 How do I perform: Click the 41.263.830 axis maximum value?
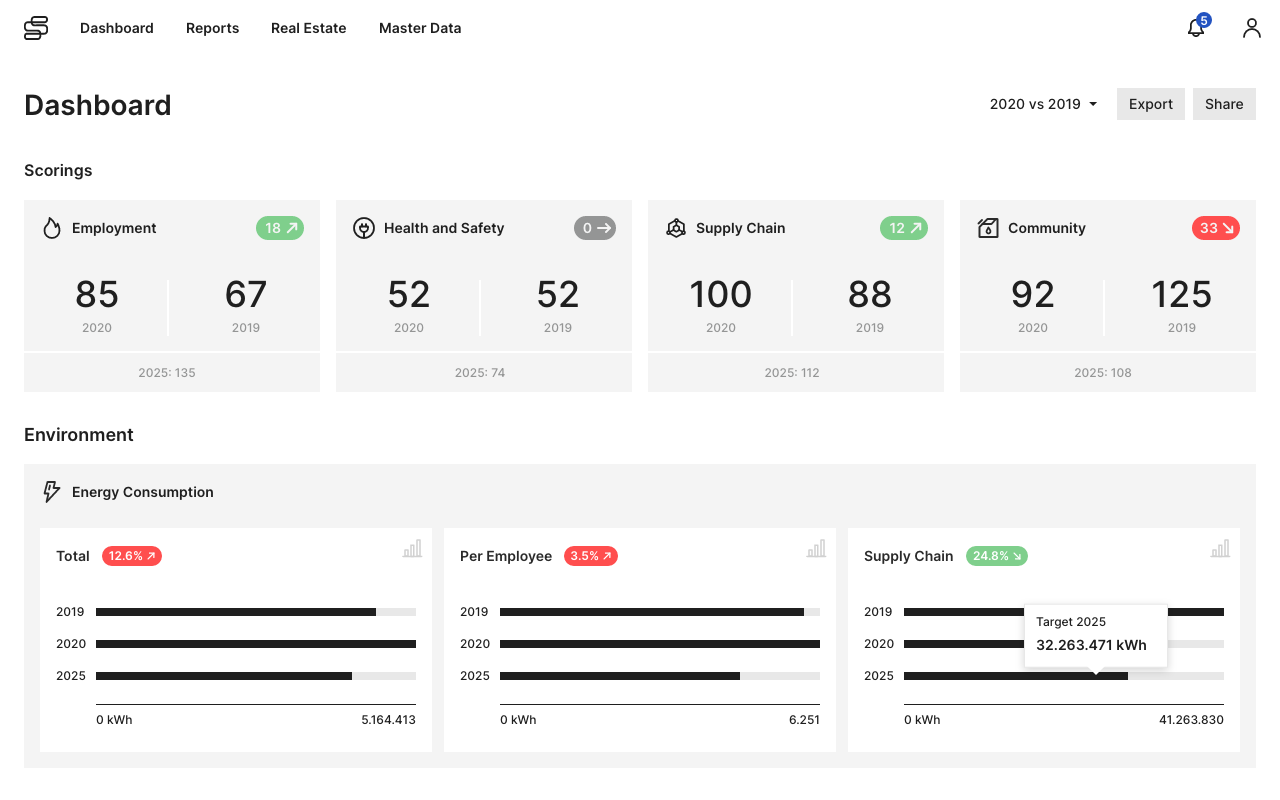coord(1192,720)
